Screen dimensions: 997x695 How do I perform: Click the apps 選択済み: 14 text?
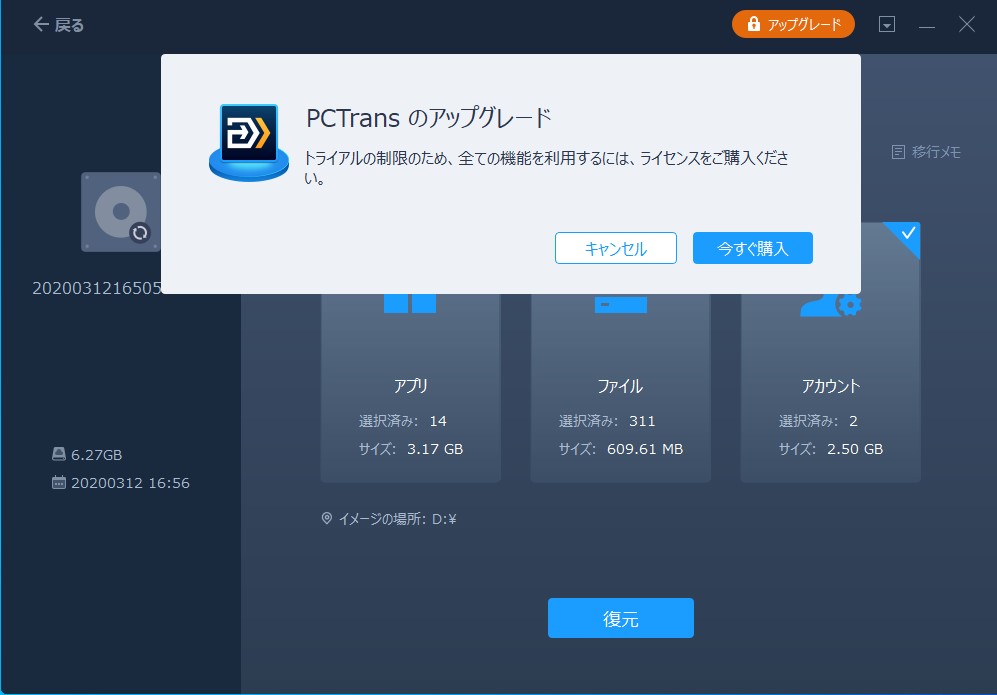pyautogui.click(x=402, y=421)
